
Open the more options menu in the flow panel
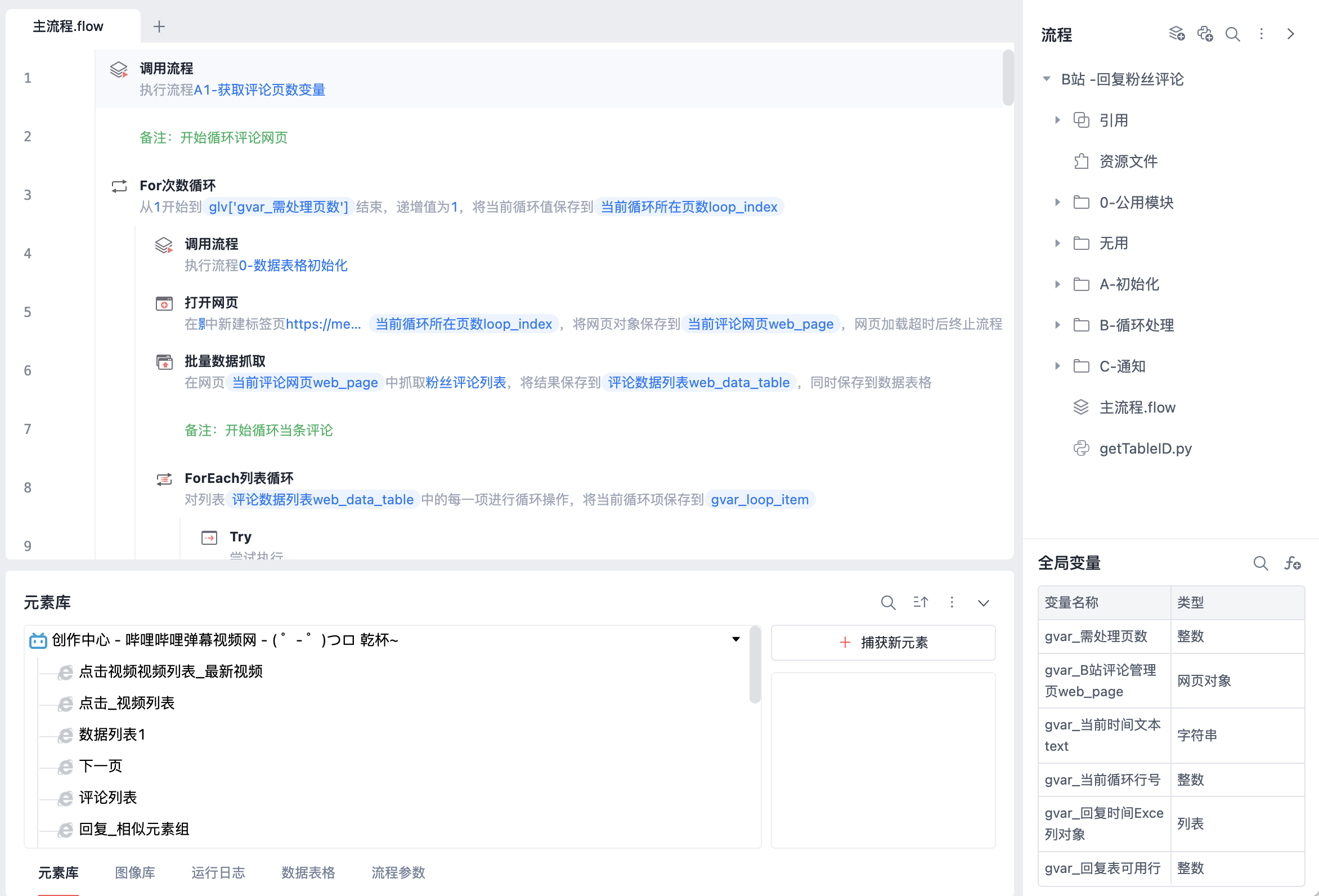click(1261, 34)
